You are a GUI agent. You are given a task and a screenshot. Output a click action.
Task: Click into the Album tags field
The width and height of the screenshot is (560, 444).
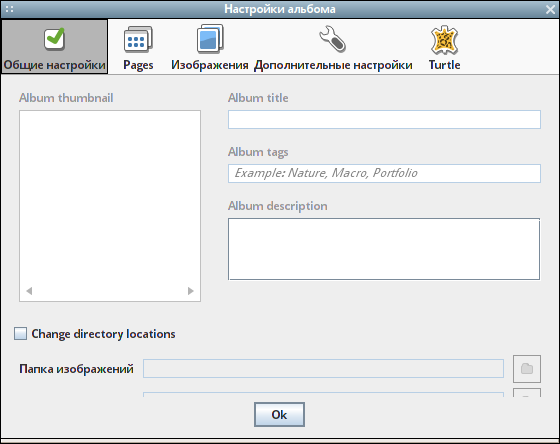point(384,173)
